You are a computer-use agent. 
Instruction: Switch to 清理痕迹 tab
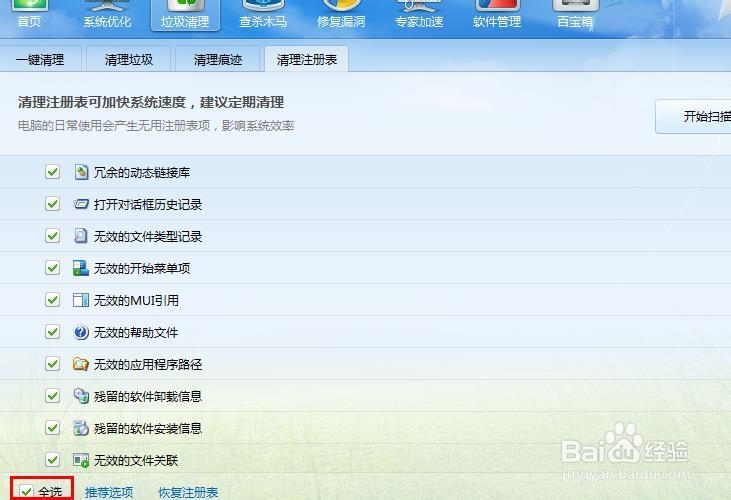pyautogui.click(x=218, y=59)
